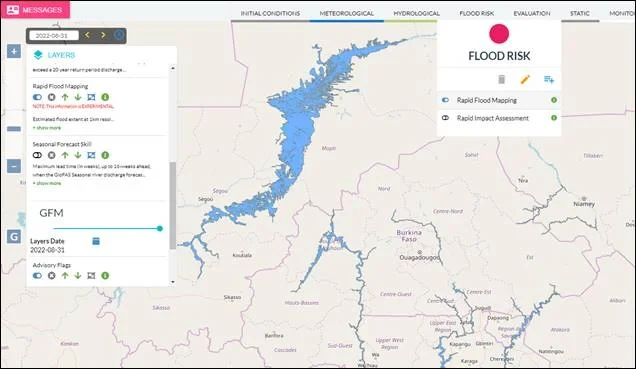The width and height of the screenshot is (636, 369).
Task: Open the Meteorological tab
Action: pyautogui.click(x=346, y=13)
